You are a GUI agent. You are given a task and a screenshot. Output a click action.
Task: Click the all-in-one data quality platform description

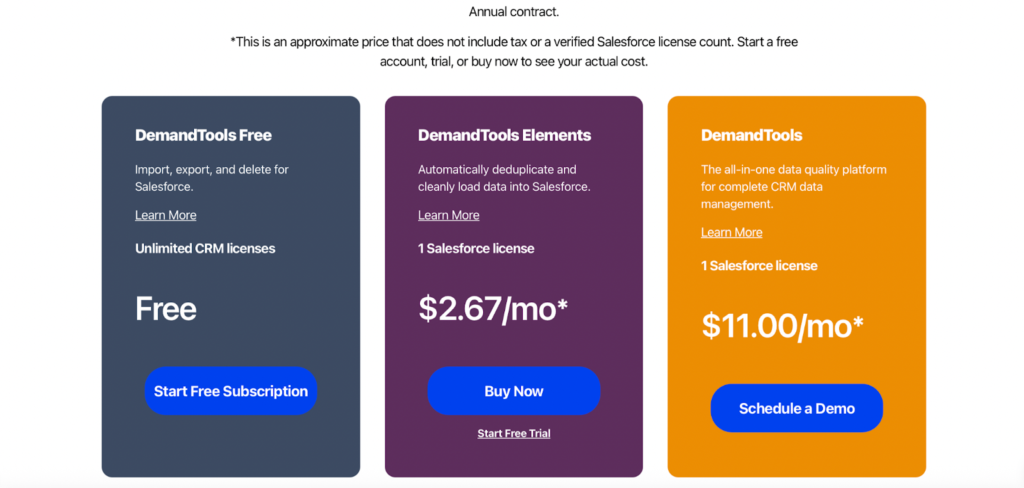(x=793, y=187)
